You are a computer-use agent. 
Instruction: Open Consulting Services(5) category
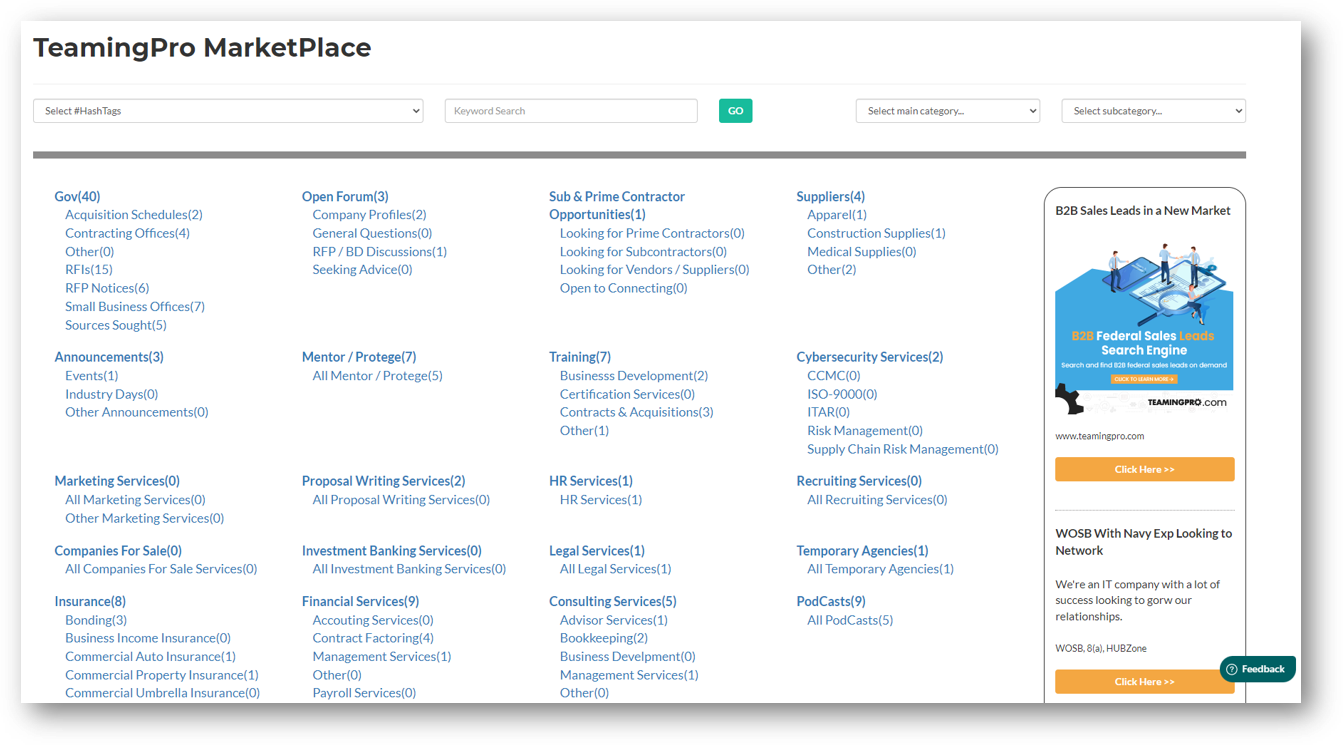(612, 602)
